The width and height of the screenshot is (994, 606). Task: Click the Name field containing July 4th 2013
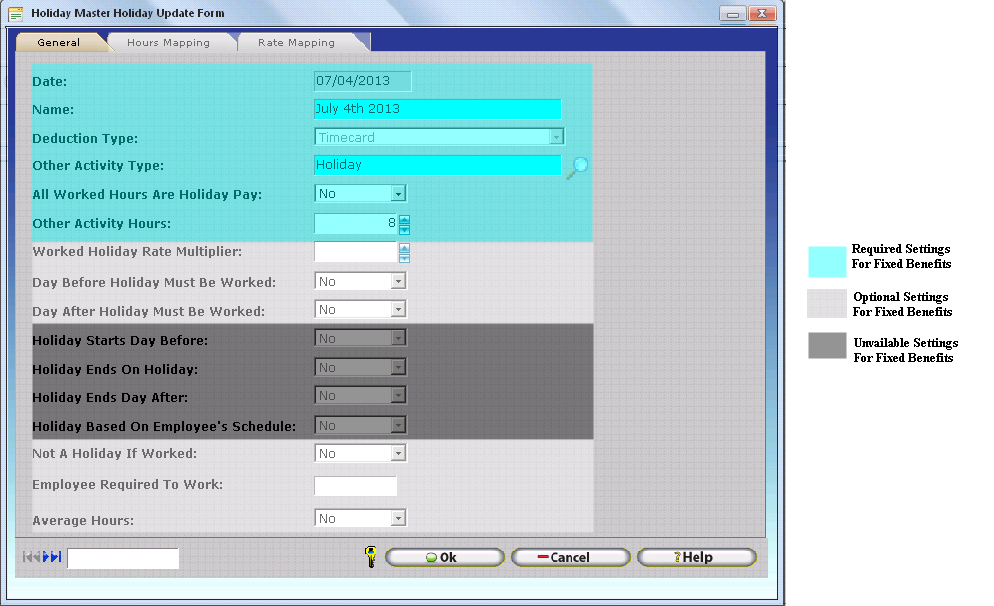coord(437,109)
